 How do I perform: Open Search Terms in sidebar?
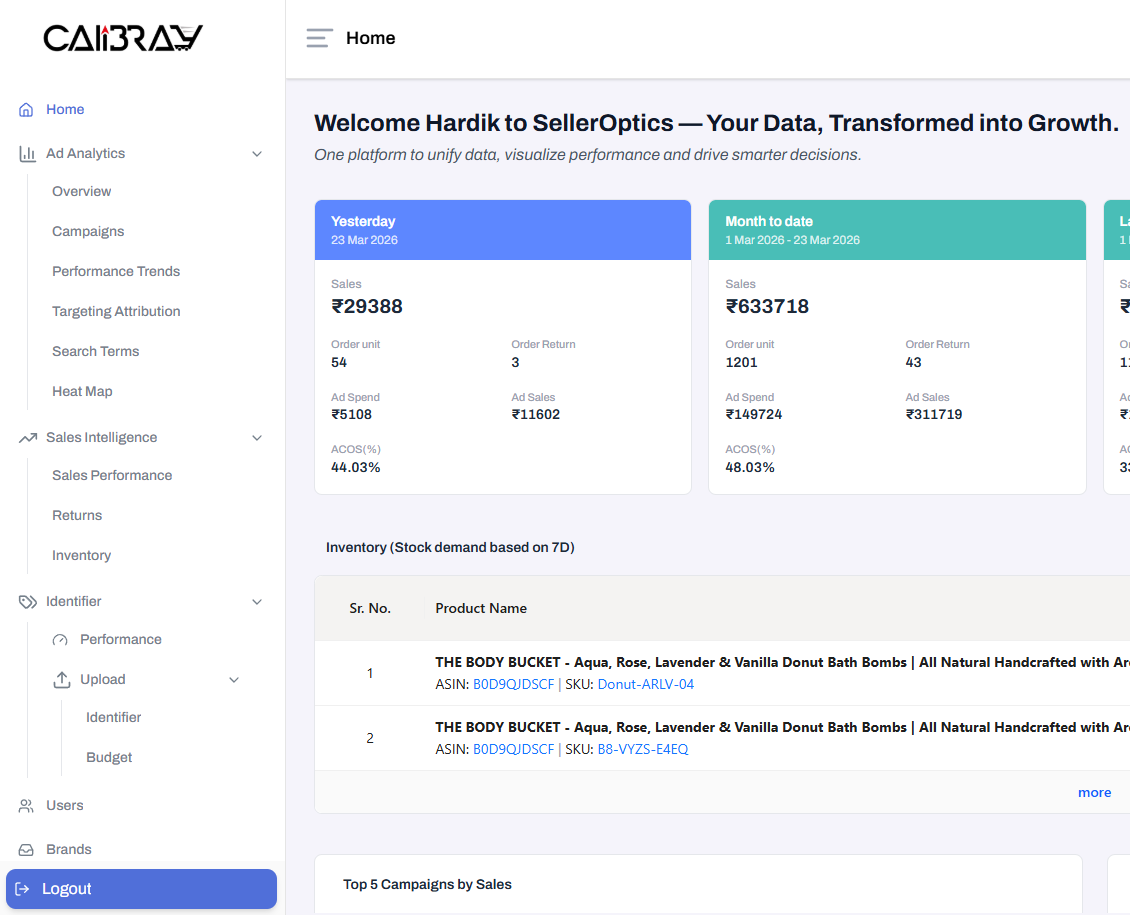[95, 351]
